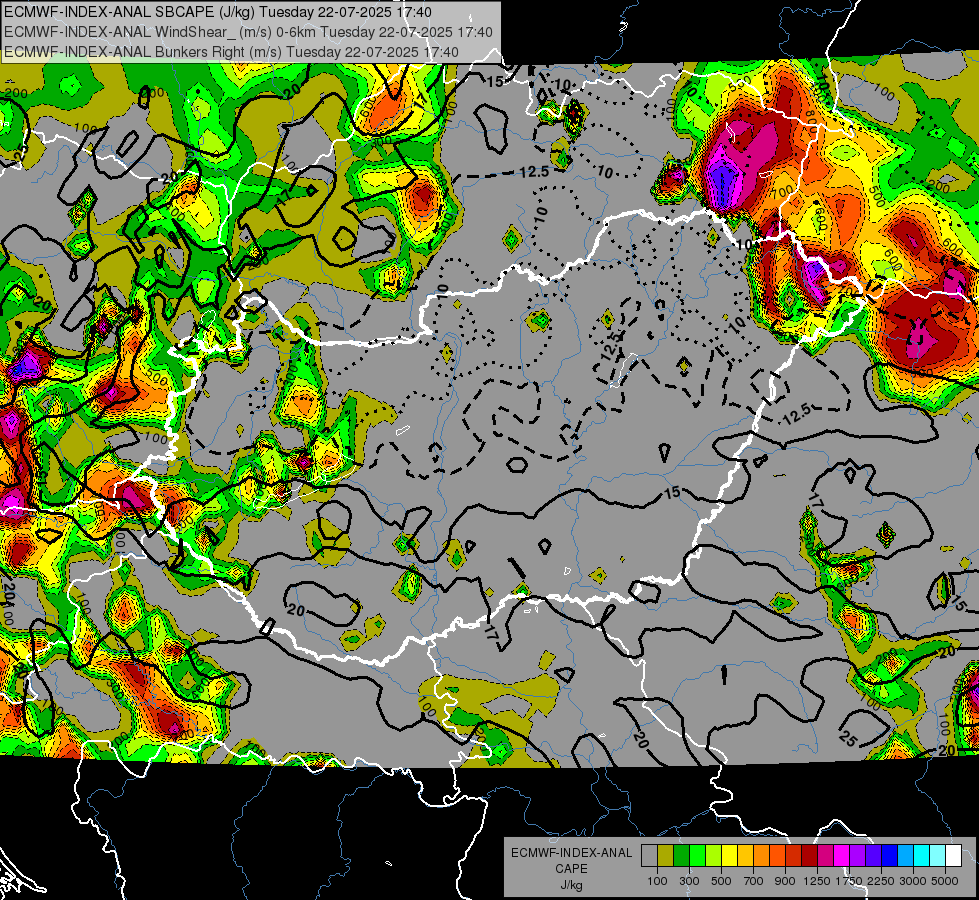This screenshot has height=900, width=979.
Task: Pick the pinkish crimson legend swatch
Action: tap(826, 855)
